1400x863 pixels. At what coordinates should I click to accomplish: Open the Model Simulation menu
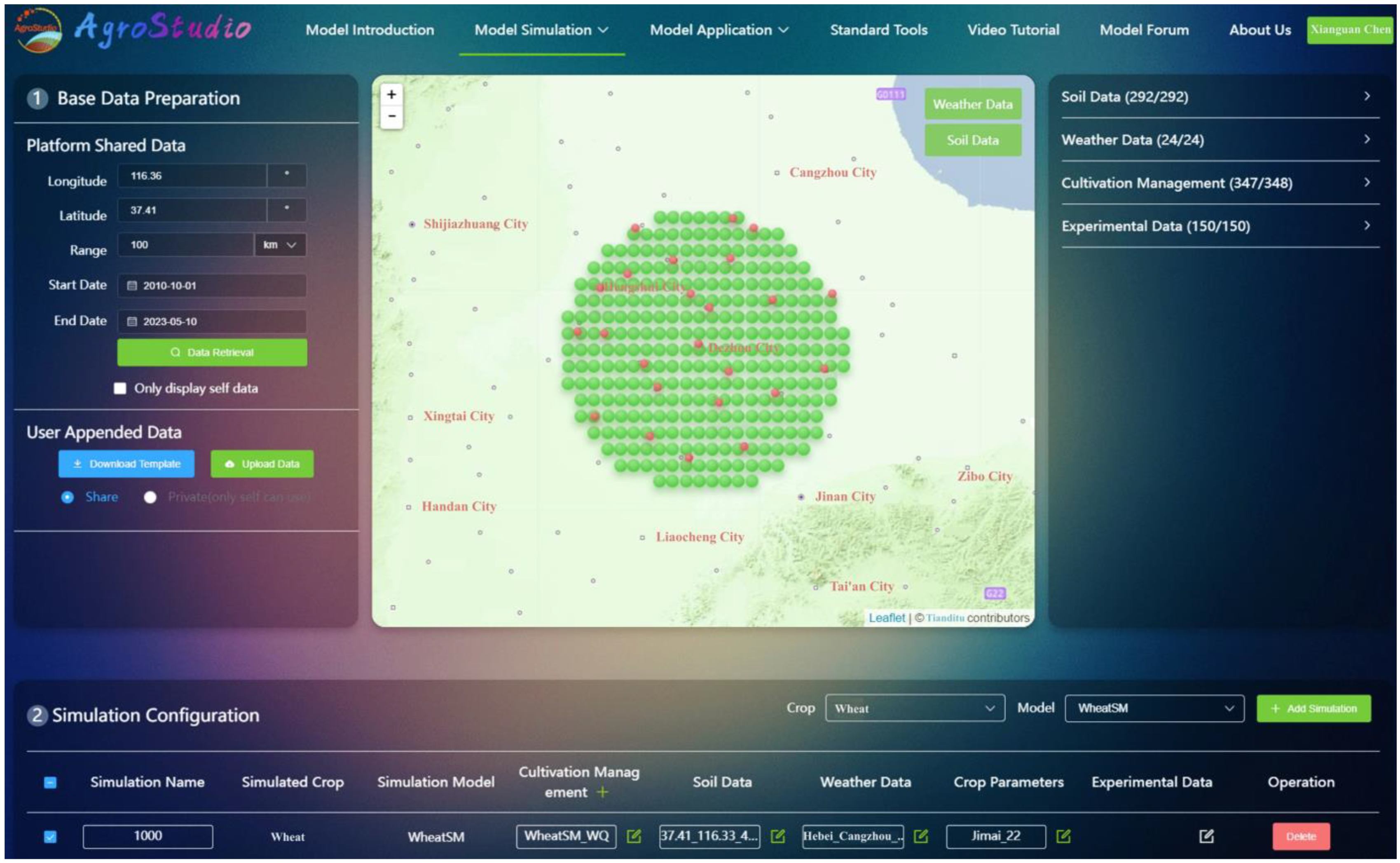[541, 30]
